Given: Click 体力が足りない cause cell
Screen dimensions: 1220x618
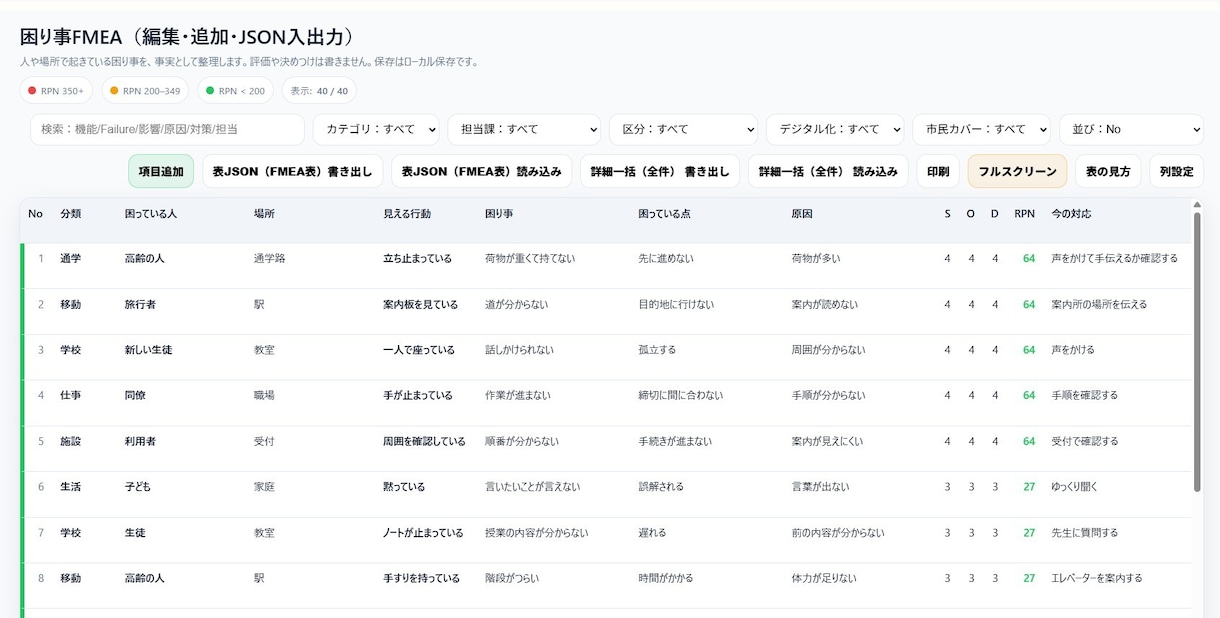Looking at the screenshot, I should tap(824, 578).
